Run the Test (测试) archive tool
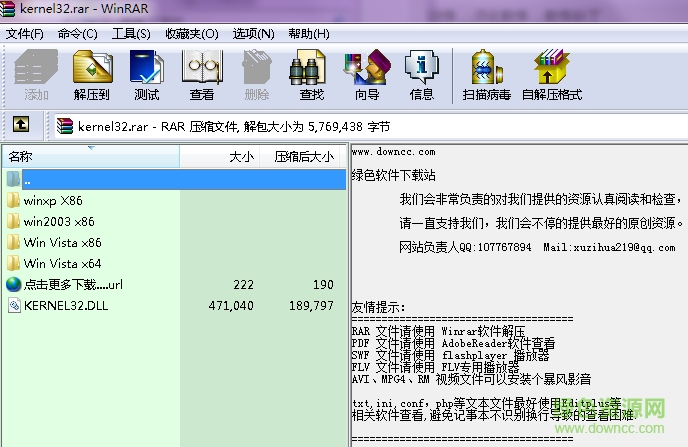This screenshot has height=447, width=688. 147,67
